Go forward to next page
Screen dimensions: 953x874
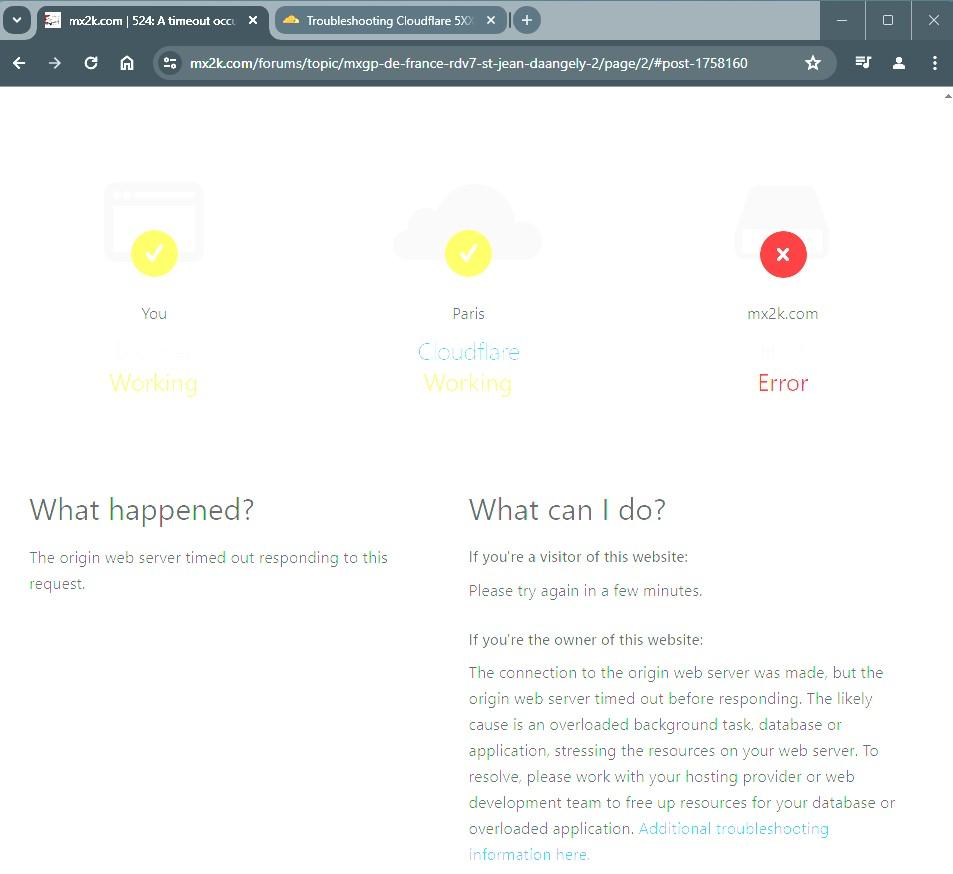[x=55, y=63]
